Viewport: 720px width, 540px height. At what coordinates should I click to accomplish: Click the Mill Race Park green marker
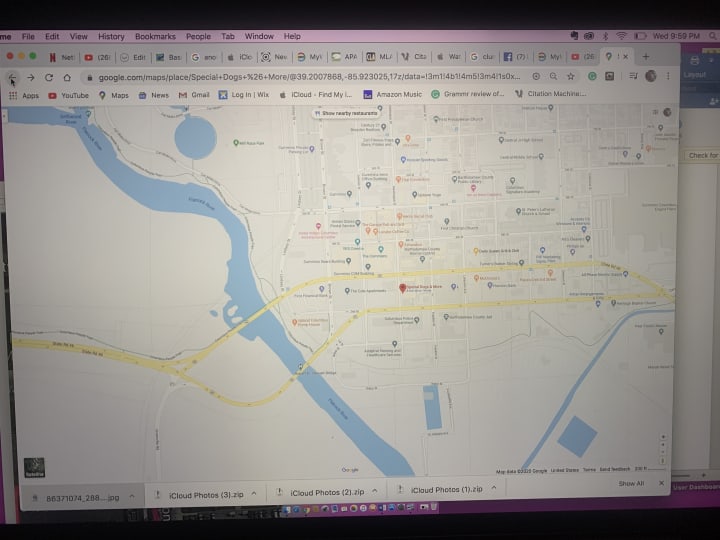point(236,143)
